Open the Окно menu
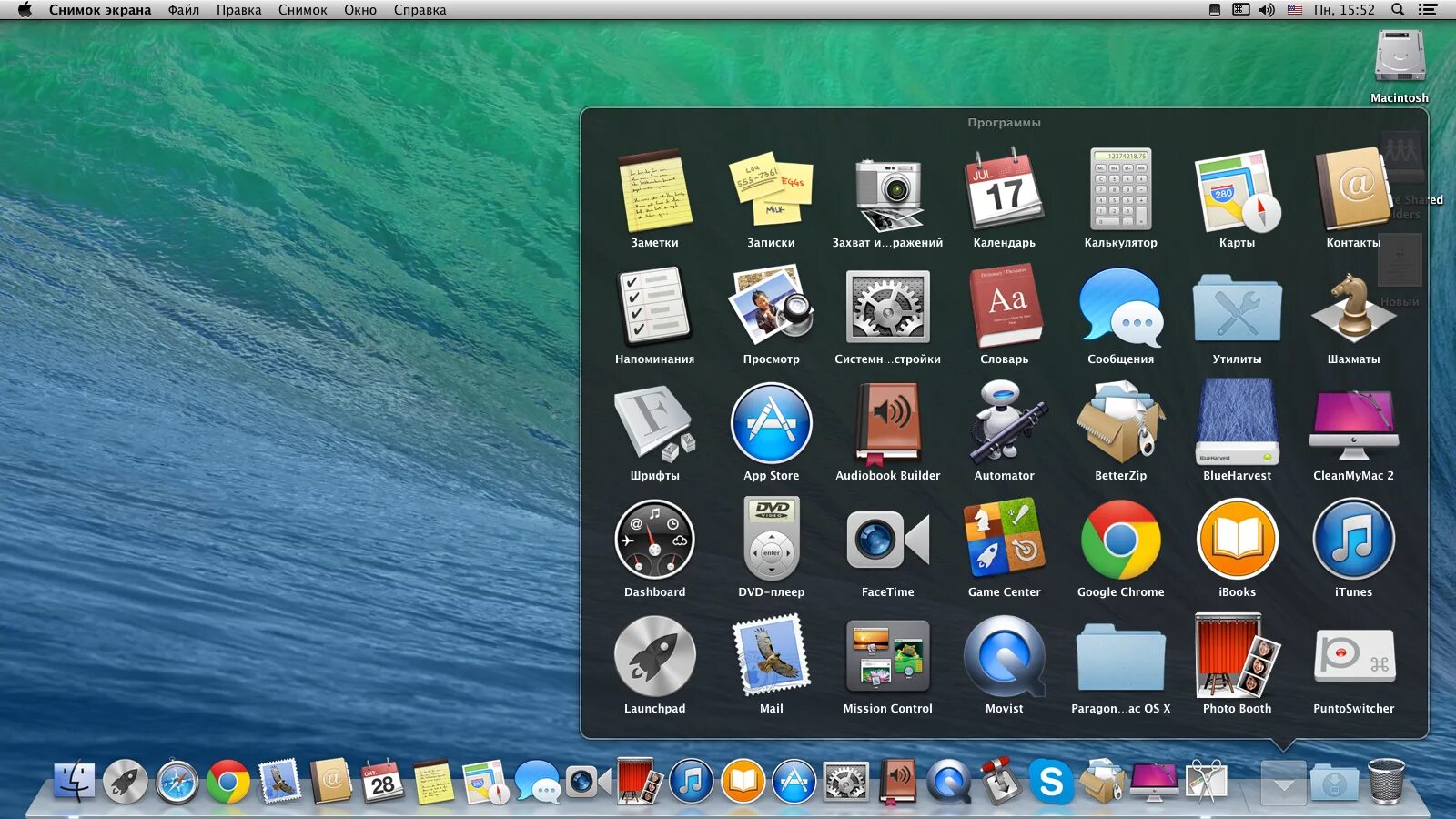The image size is (1456, 819). (x=360, y=10)
